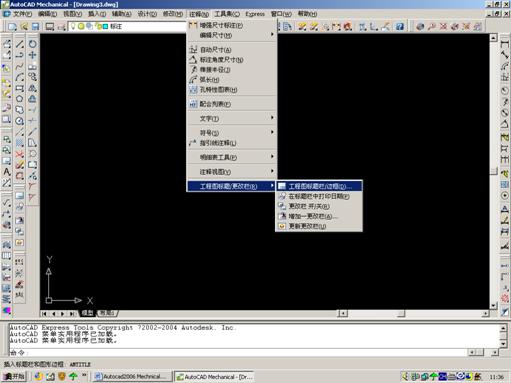This screenshot has height=383, width=511.
Task: Click the taskbar clock 11:36
Action: 496,377
